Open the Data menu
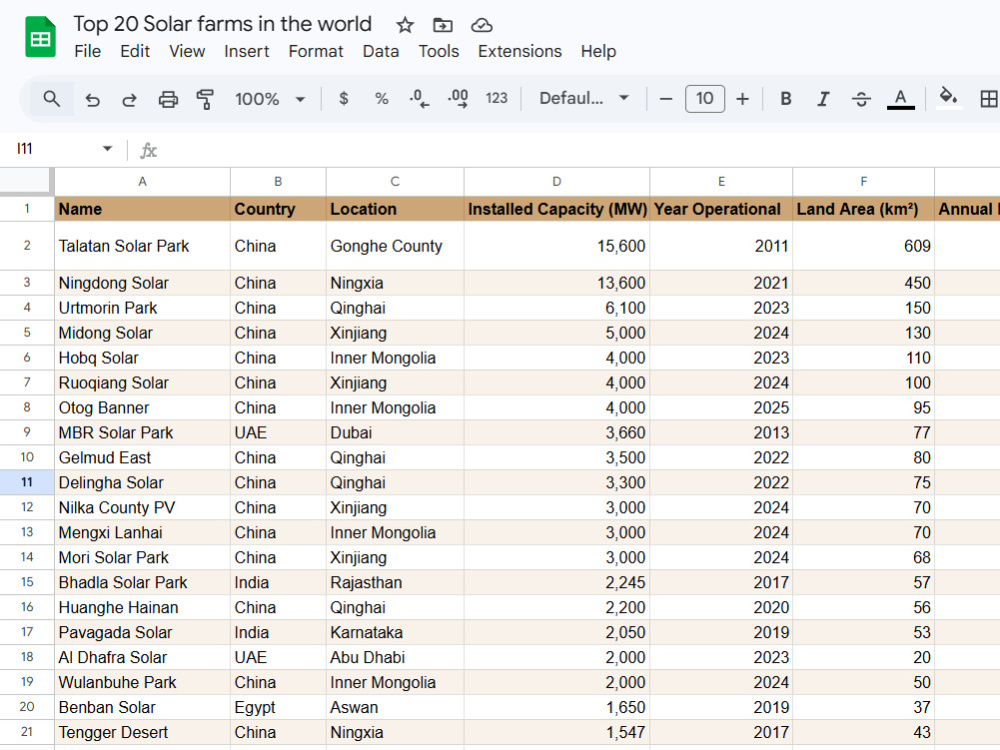Viewport: 1000px width, 750px height. click(381, 52)
